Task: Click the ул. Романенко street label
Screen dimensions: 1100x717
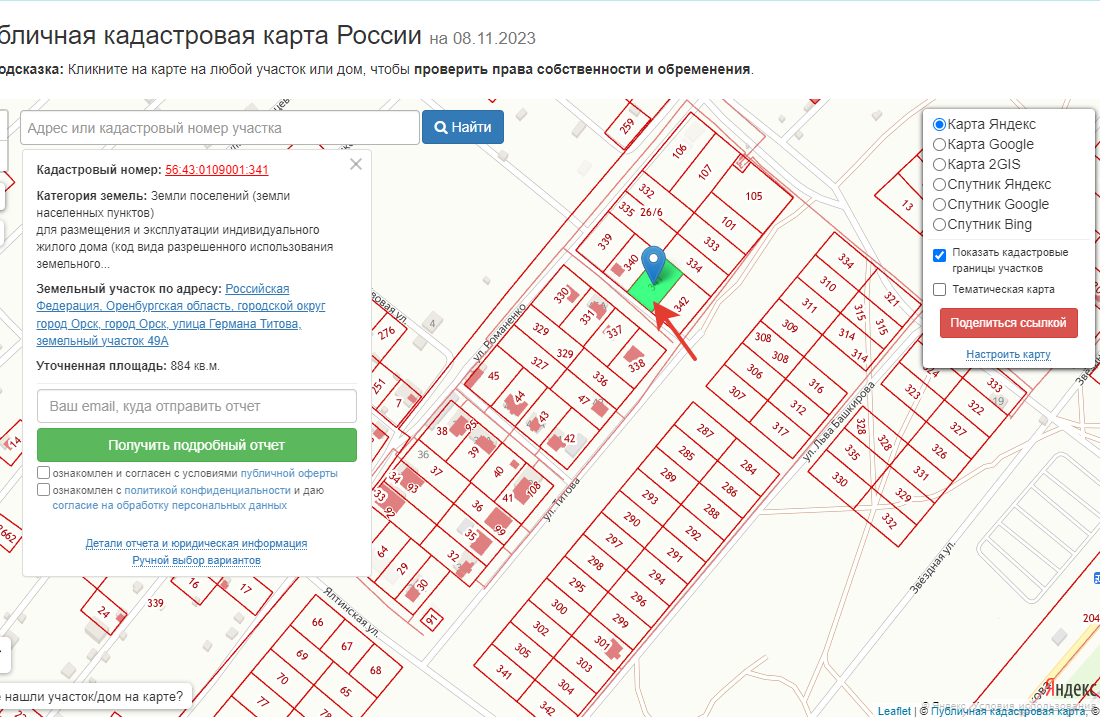Action: (499, 332)
